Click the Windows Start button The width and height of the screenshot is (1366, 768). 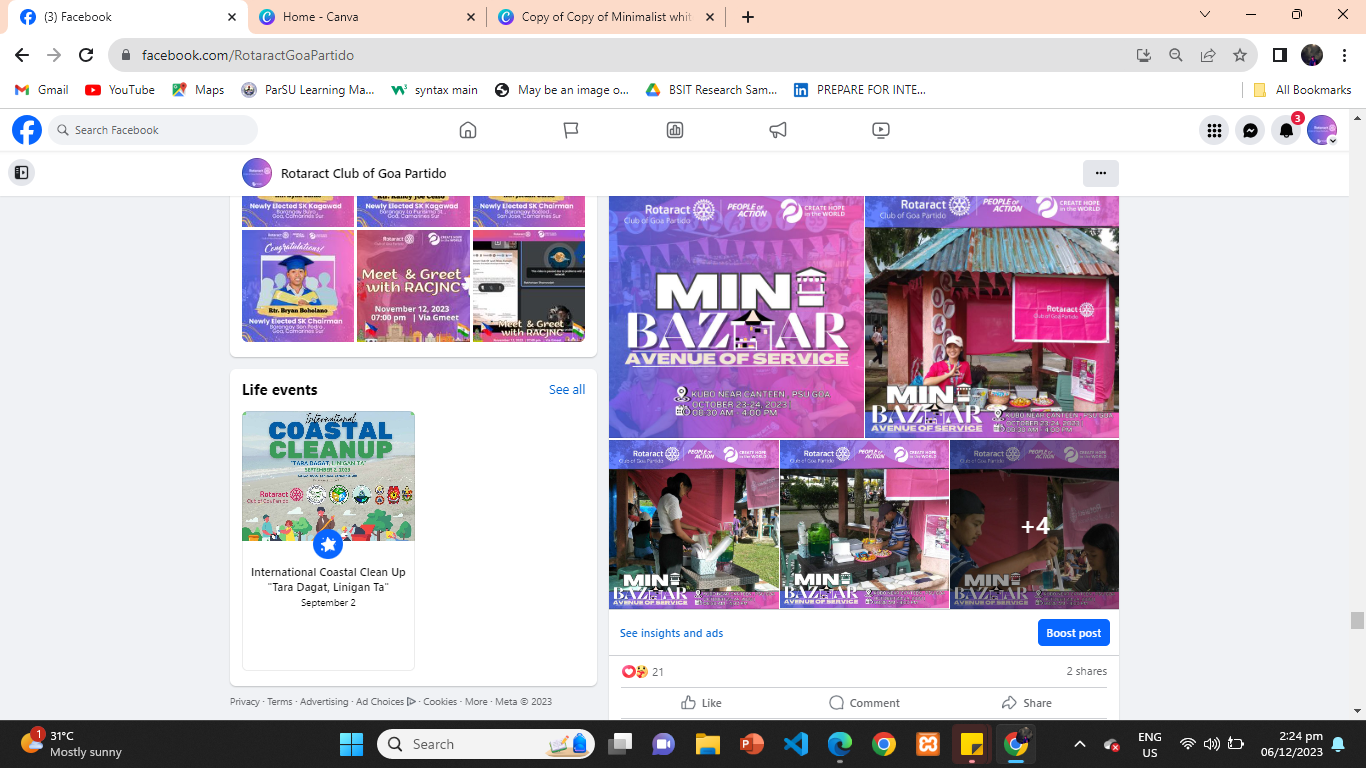click(351, 744)
